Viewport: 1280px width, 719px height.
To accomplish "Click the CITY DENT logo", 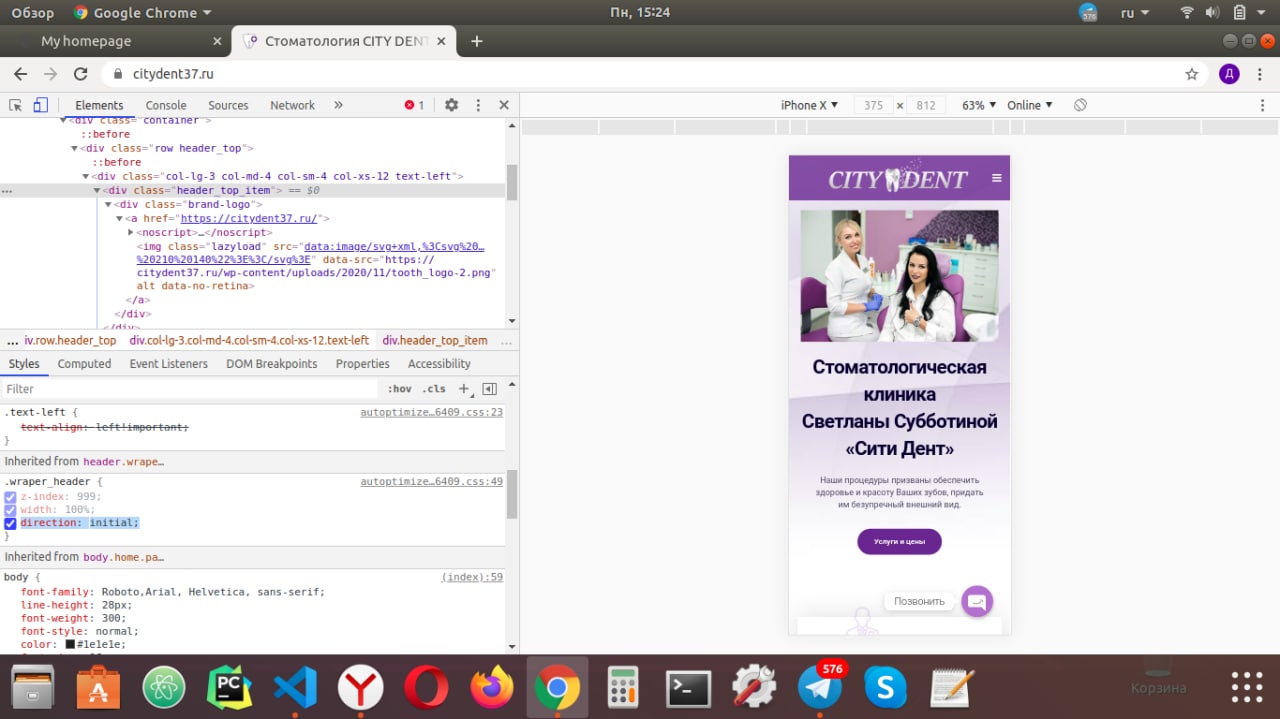I will (898, 179).
